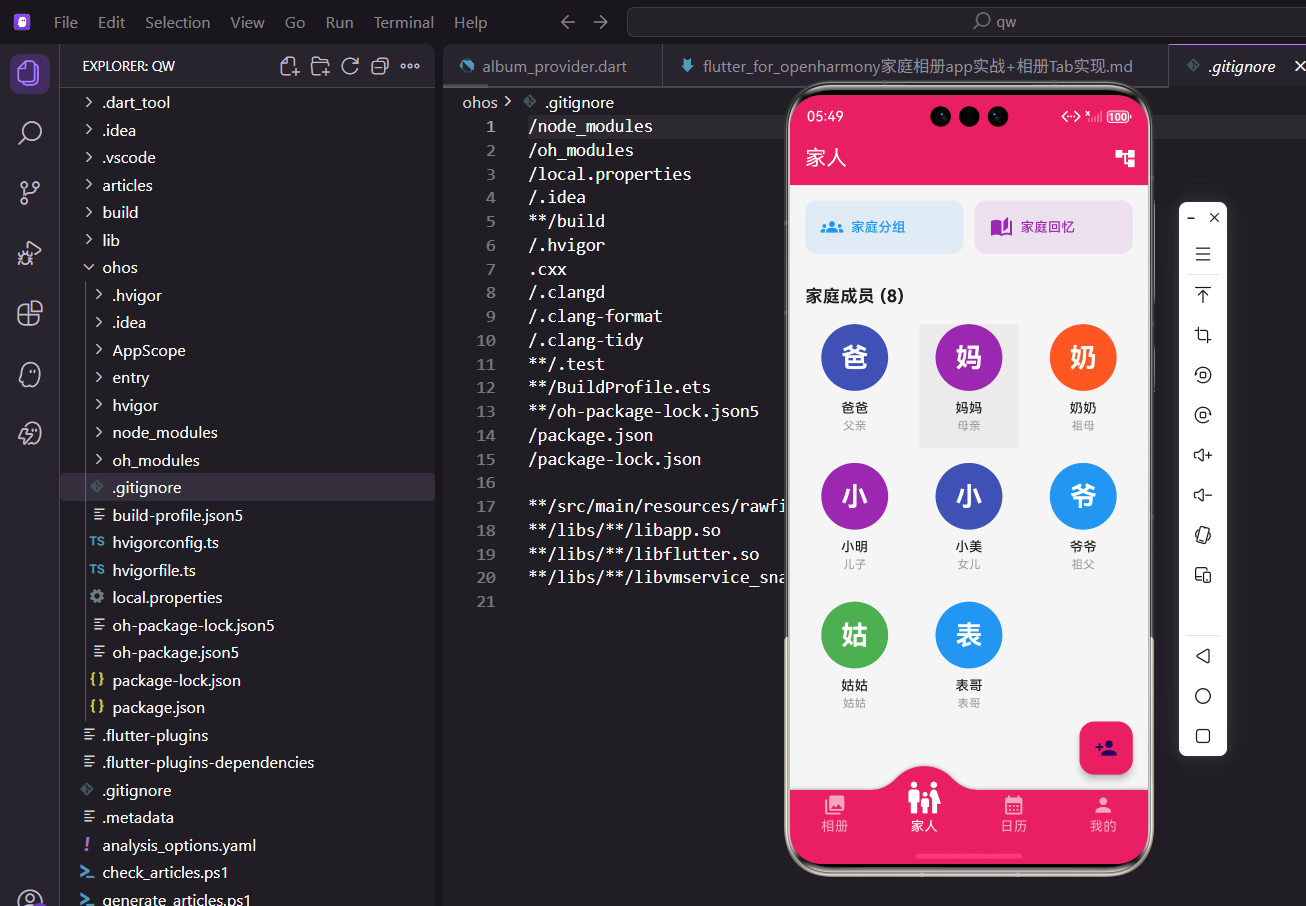Expand the .dart_tool folder
The height and width of the screenshot is (906, 1306).
(x=247, y=102)
